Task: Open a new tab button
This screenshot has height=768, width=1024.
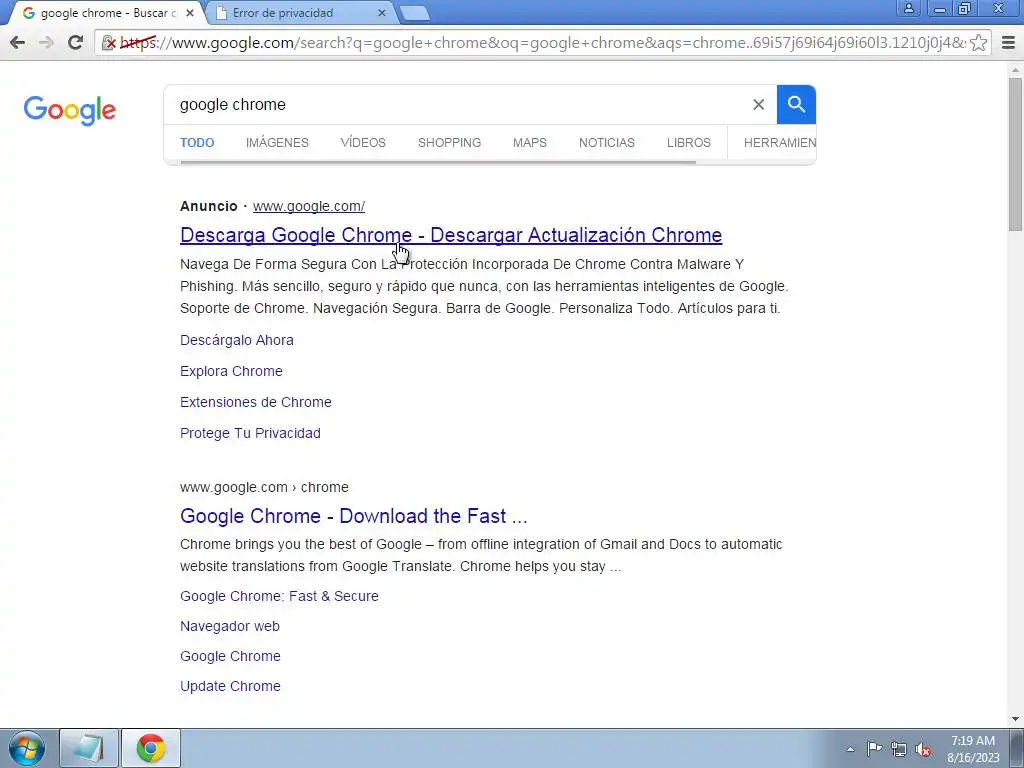Action: (x=413, y=13)
